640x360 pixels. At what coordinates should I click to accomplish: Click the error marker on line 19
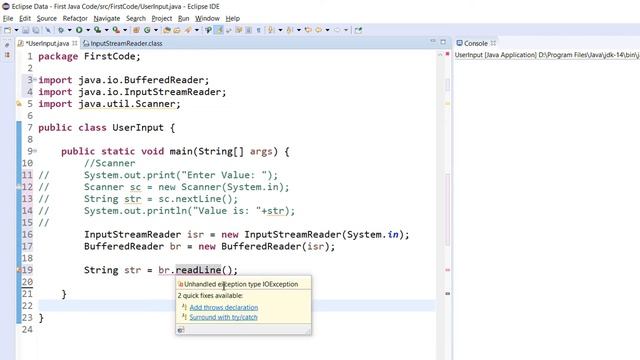(x=19, y=270)
